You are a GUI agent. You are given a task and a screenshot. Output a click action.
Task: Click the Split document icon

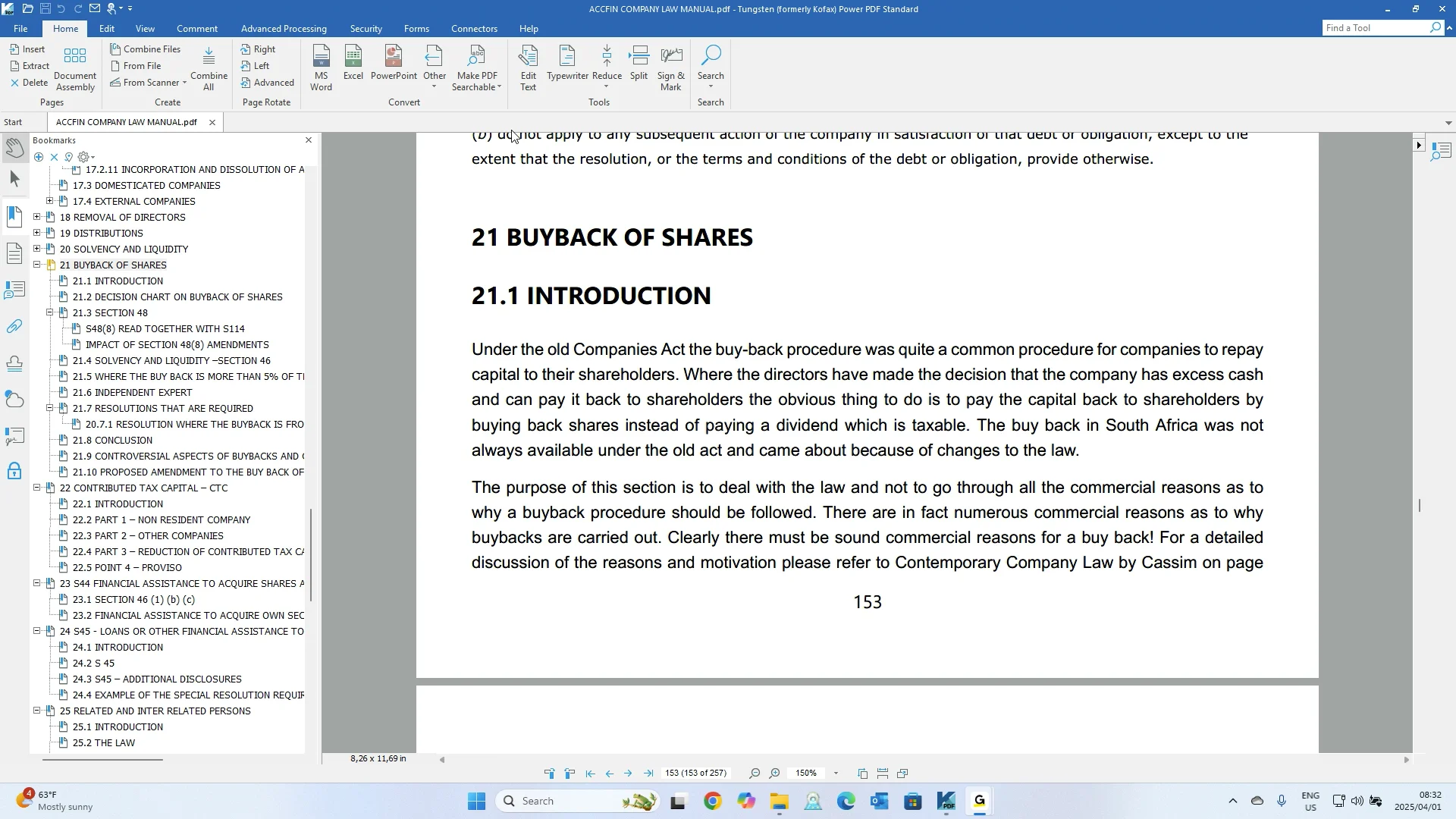point(639,64)
